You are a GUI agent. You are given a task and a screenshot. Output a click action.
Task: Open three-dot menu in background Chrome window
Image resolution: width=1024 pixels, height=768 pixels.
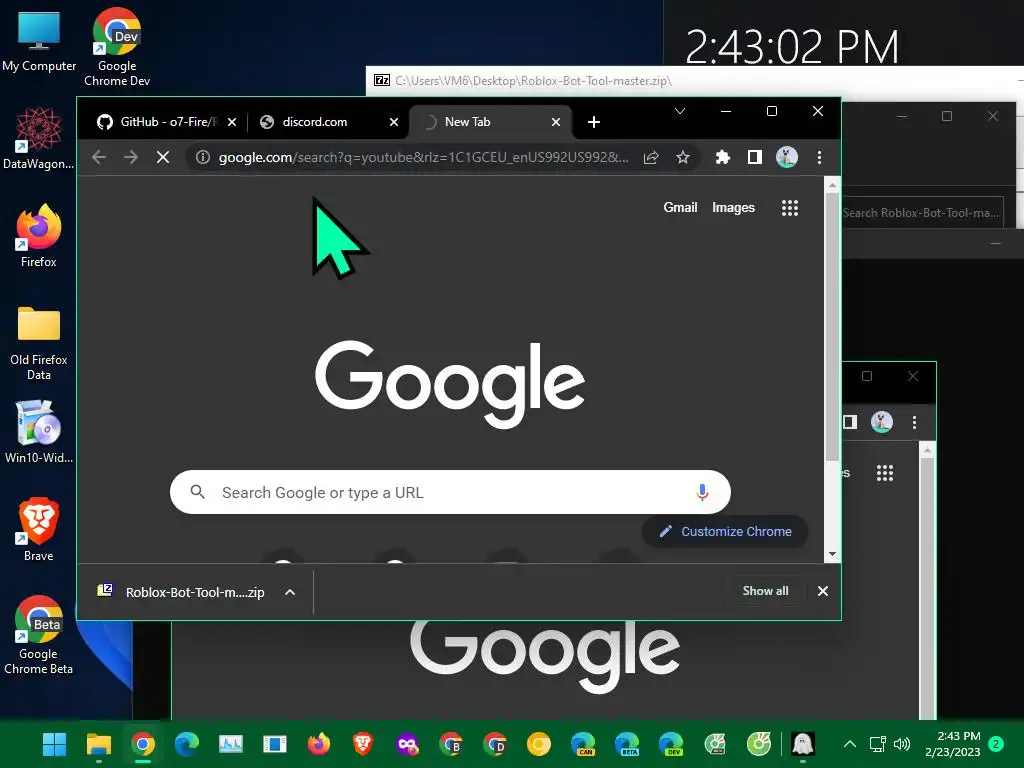pos(914,423)
